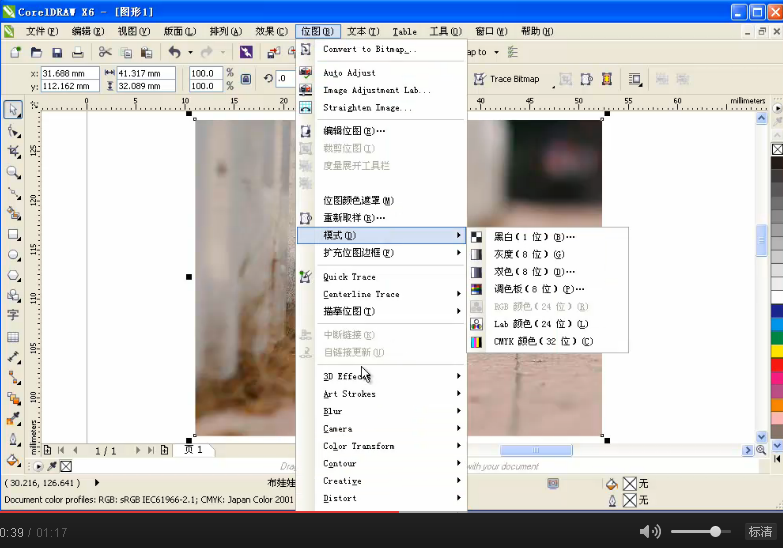Viewport: 783px width, 548px height.
Task: Choose Convert to Bitmap menu item
Action: pos(382,49)
